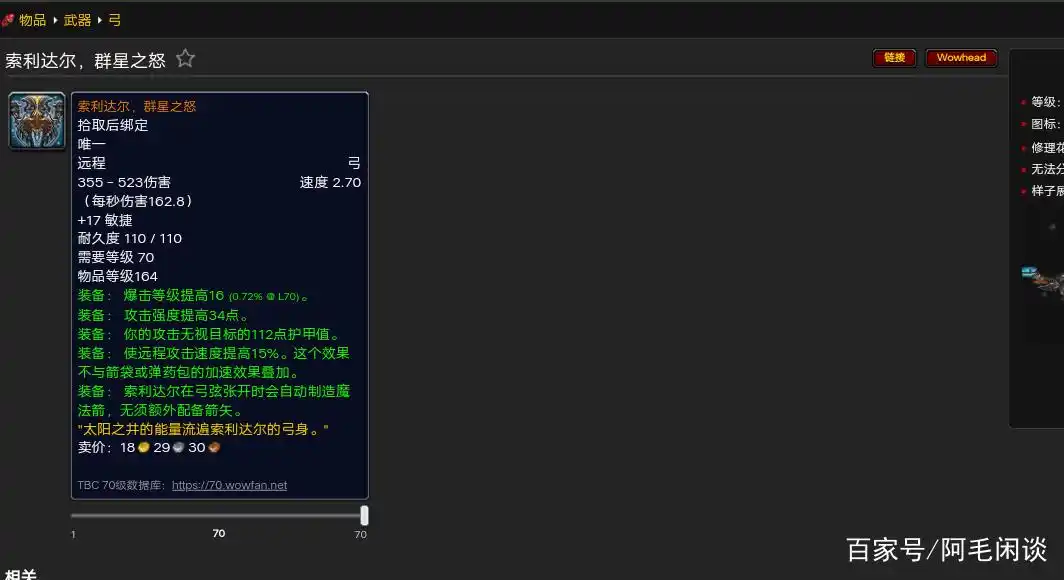Click the 链接 button

[894, 58]
